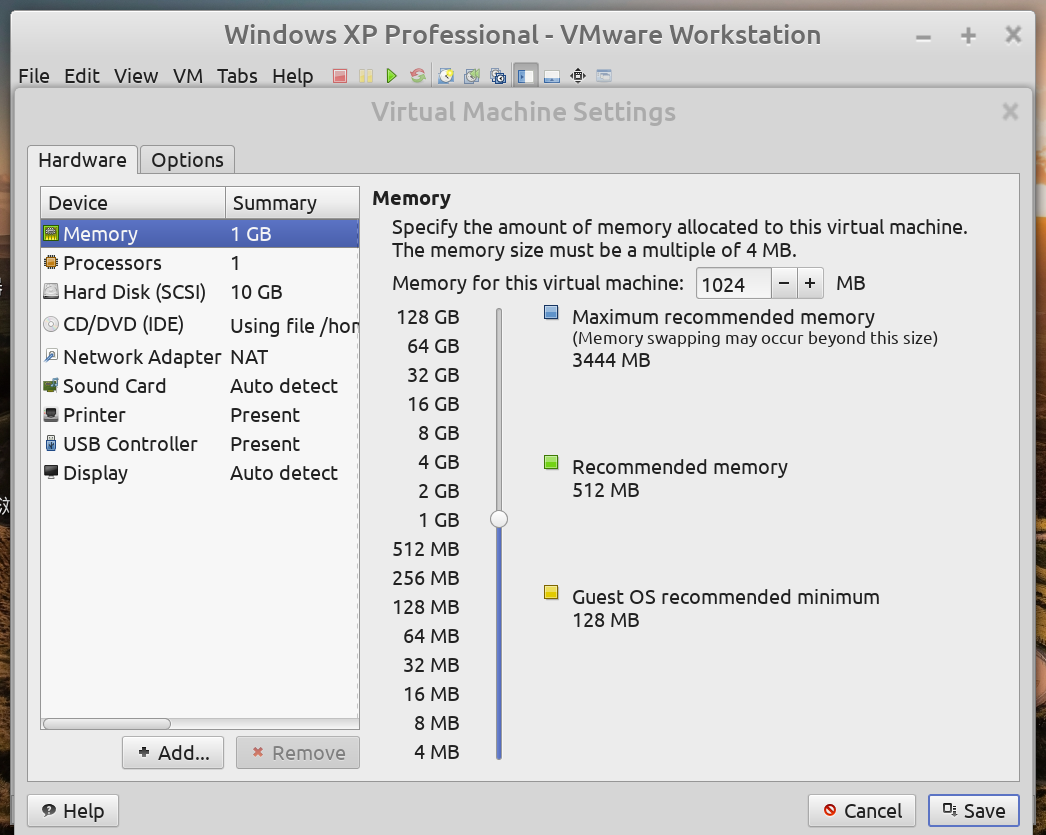Click the Summary column header
Viewport: 1046px width, 835px height.
point(292,203)
